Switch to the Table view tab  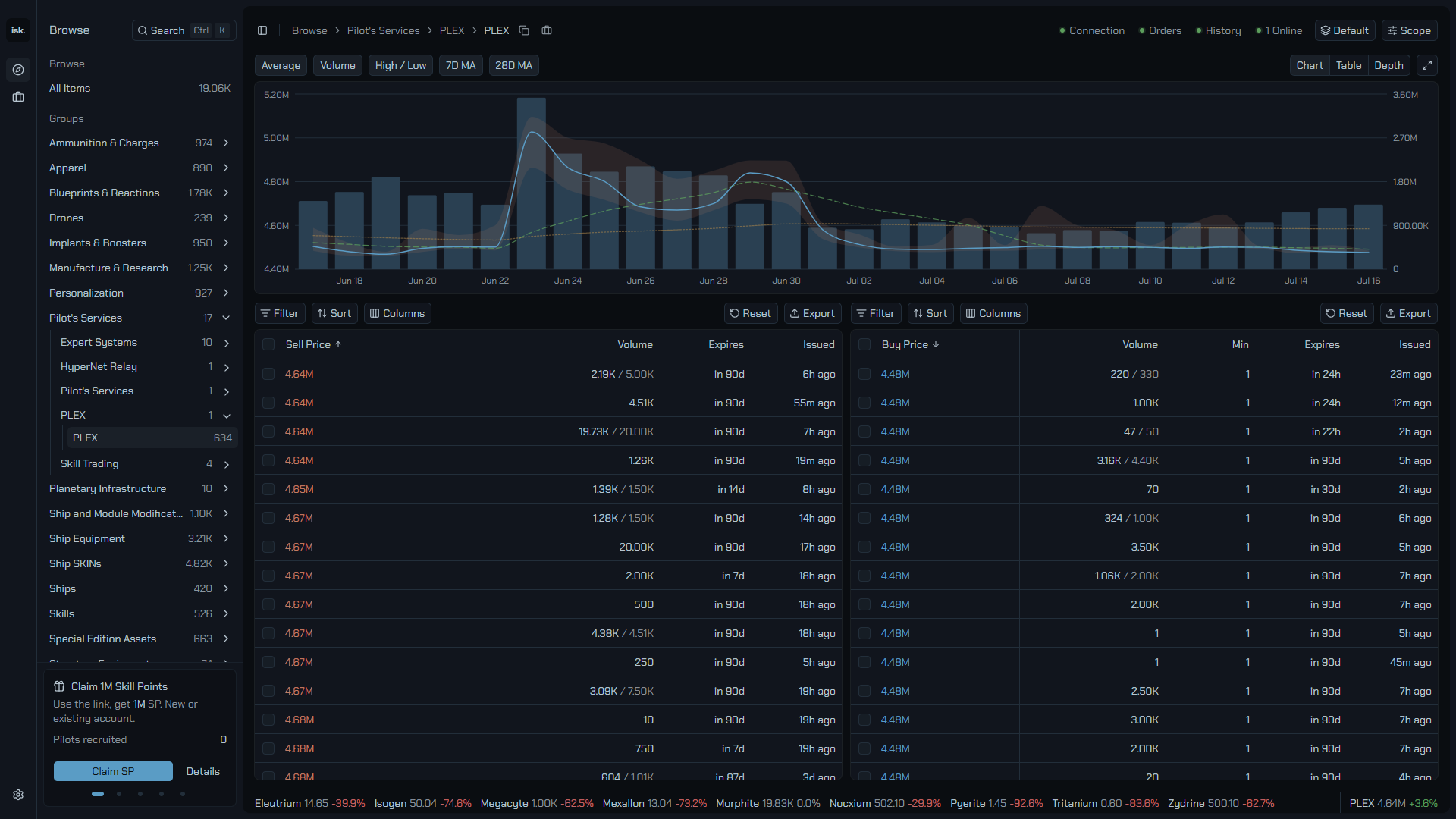1348,65
